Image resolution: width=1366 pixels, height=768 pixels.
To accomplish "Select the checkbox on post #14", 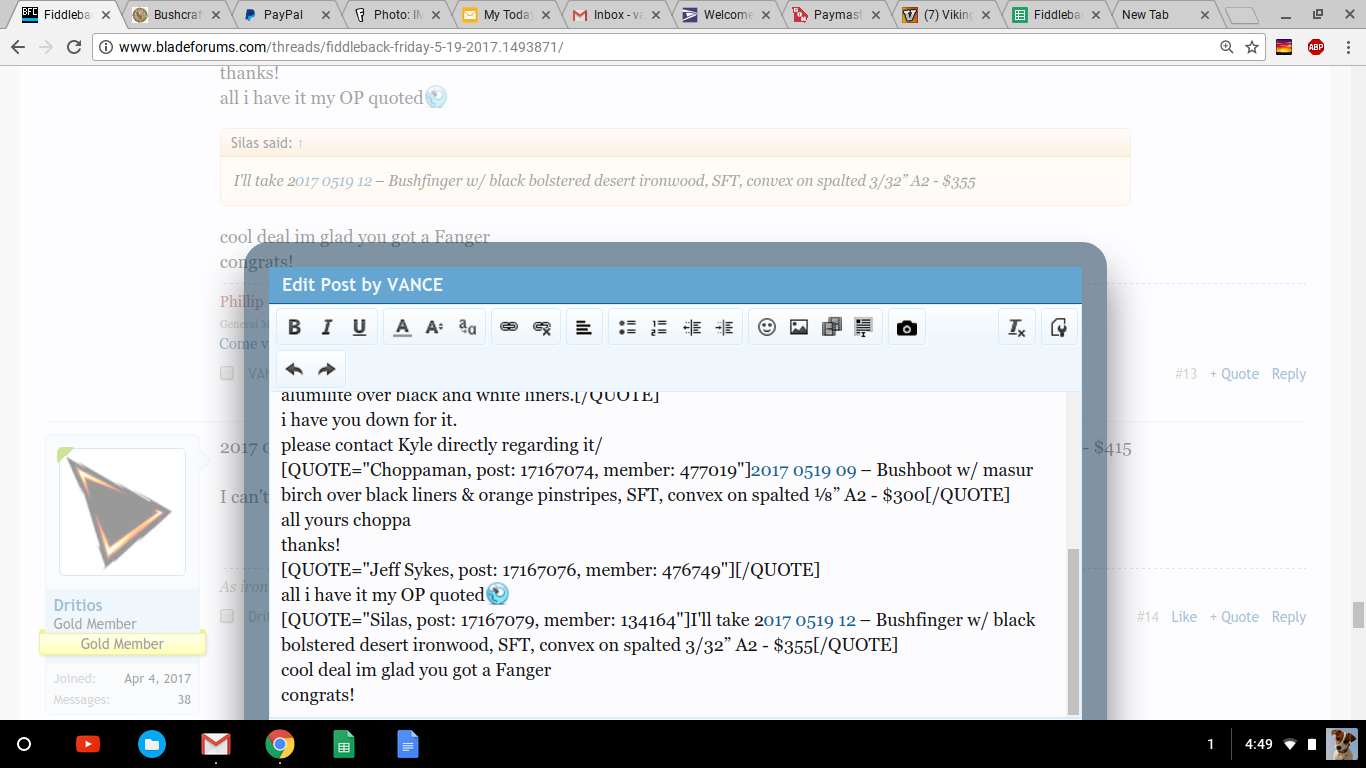I will click(x=227, y=616).
